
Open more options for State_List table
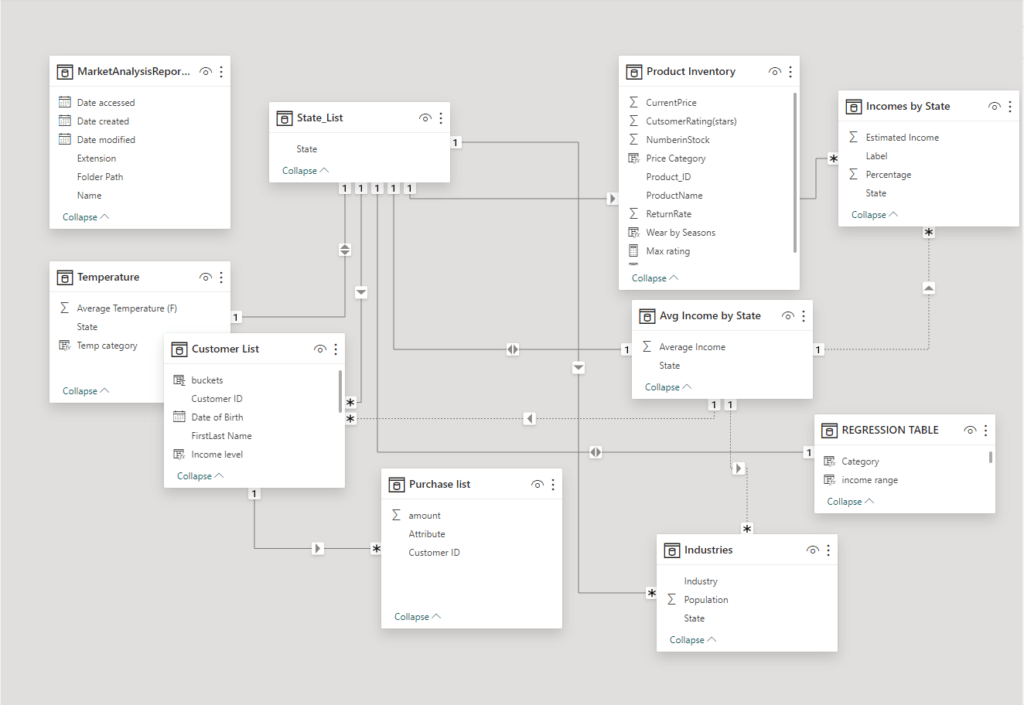point(441,118)
